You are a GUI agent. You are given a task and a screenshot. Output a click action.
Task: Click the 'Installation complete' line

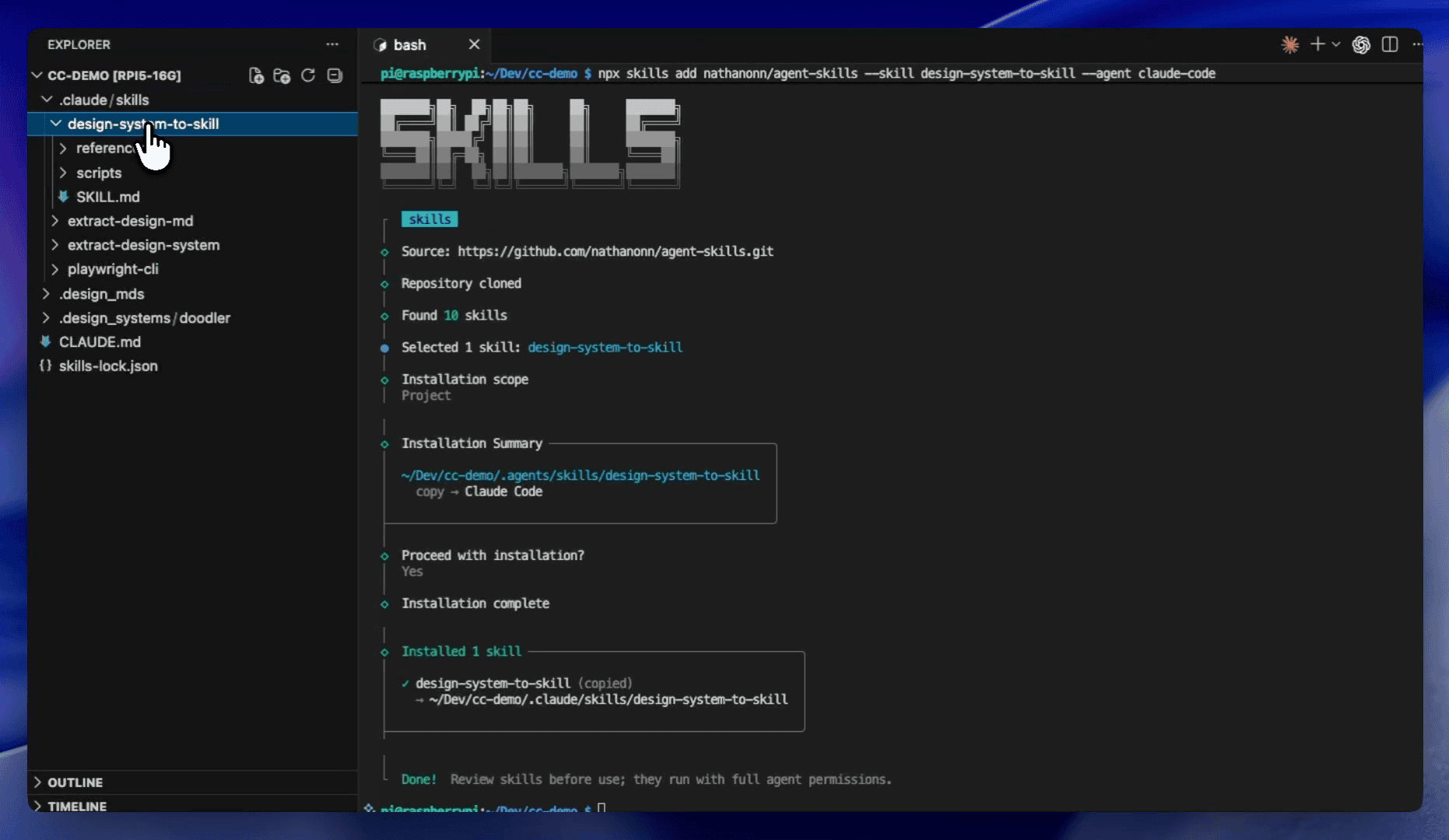pos(475,604)
